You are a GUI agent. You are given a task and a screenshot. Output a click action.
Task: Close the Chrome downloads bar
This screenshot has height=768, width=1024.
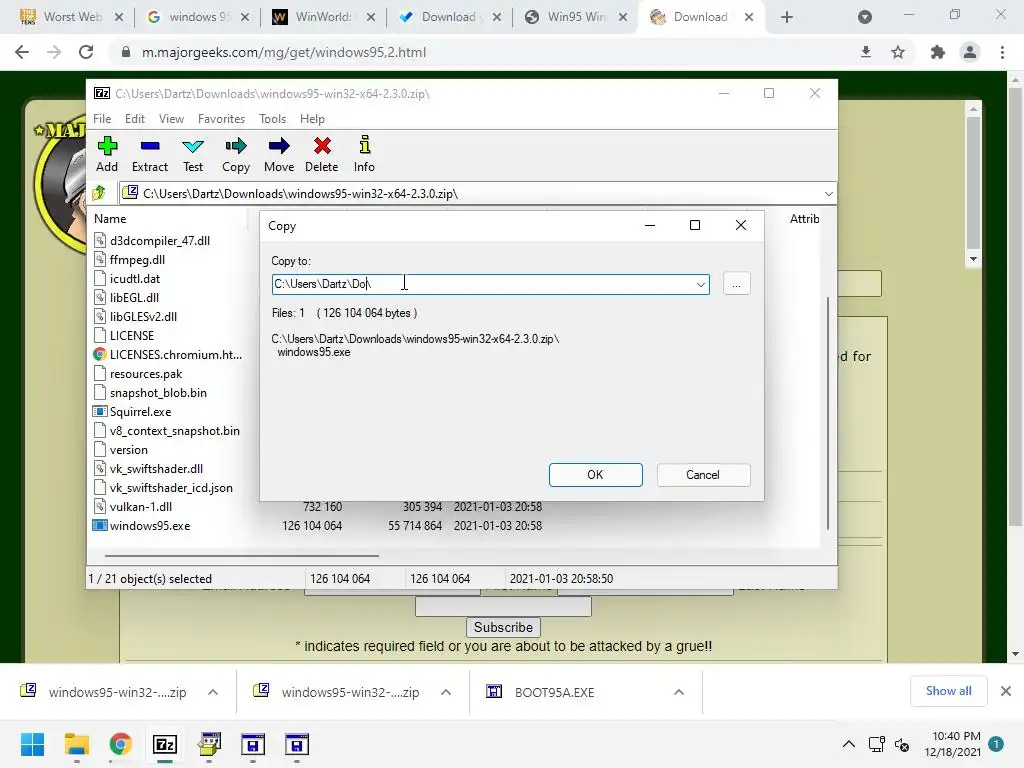point(1006,691)
